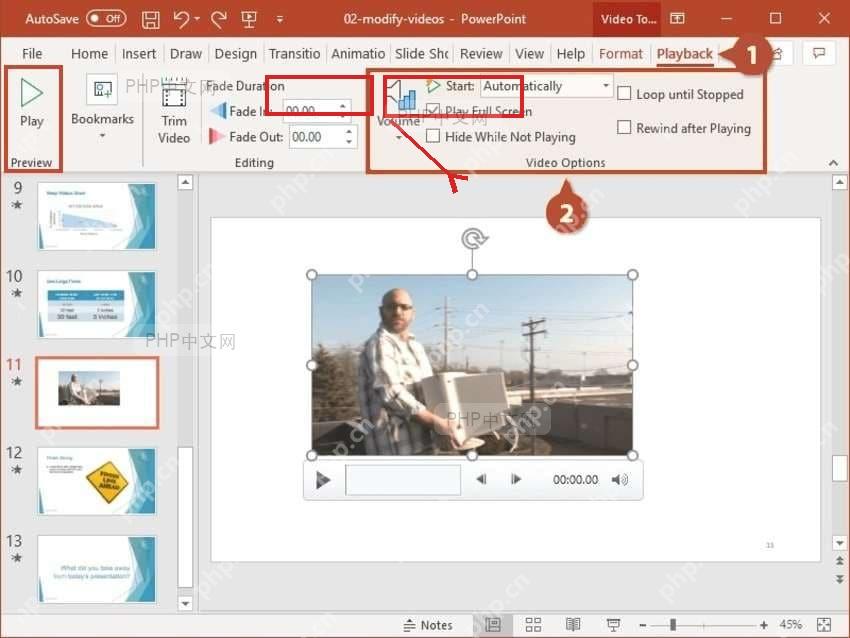Open the Review tab
Screen dimensions: 850x638
coord(481,54)
